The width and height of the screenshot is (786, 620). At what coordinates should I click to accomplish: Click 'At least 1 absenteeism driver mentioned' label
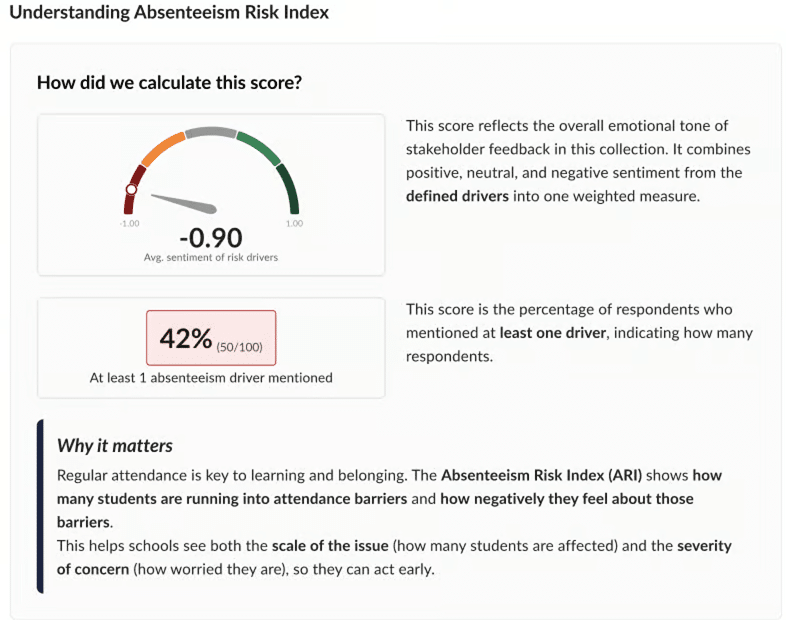pyautogui.click(x=210, y=378)
